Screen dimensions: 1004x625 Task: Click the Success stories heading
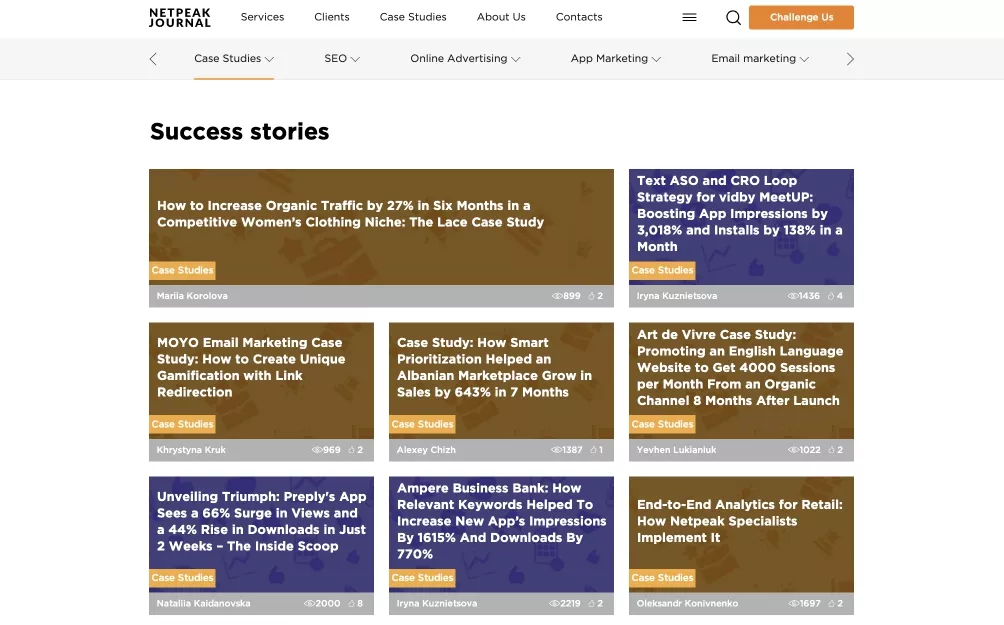(x=239, y=131)
